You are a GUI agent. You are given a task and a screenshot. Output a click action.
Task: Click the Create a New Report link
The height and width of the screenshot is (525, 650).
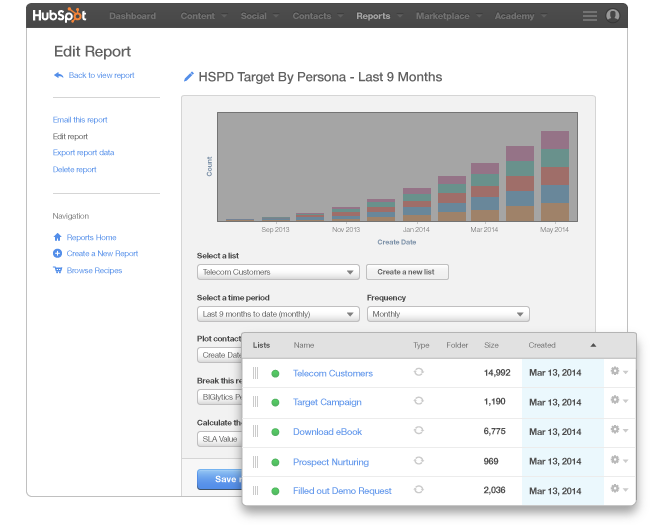point(102,253)
